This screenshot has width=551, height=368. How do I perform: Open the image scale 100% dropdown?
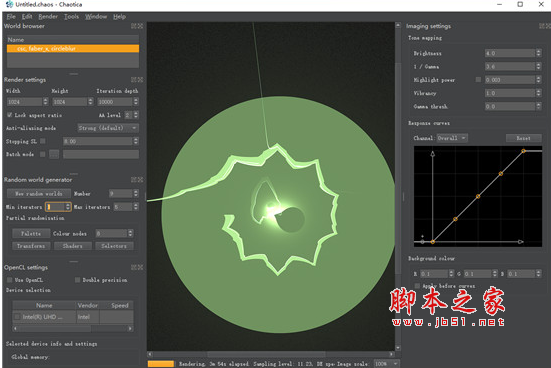click(x=386, y=364)
